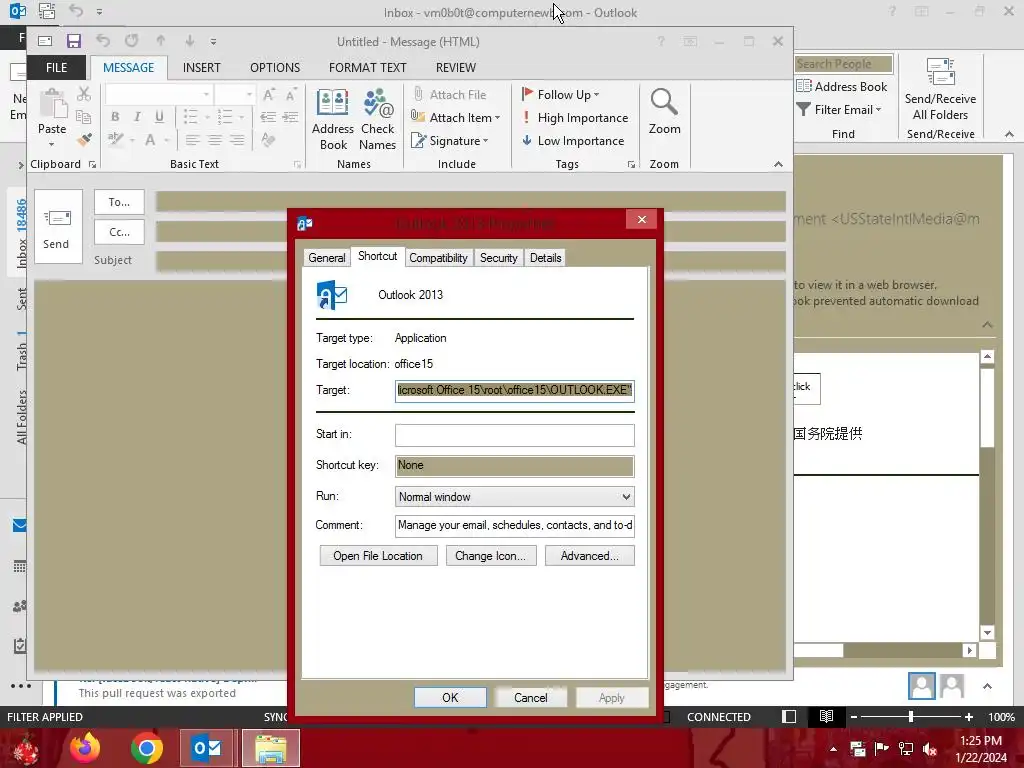Click the Check Names icon
1024x768 pixels.
(377, 120)
